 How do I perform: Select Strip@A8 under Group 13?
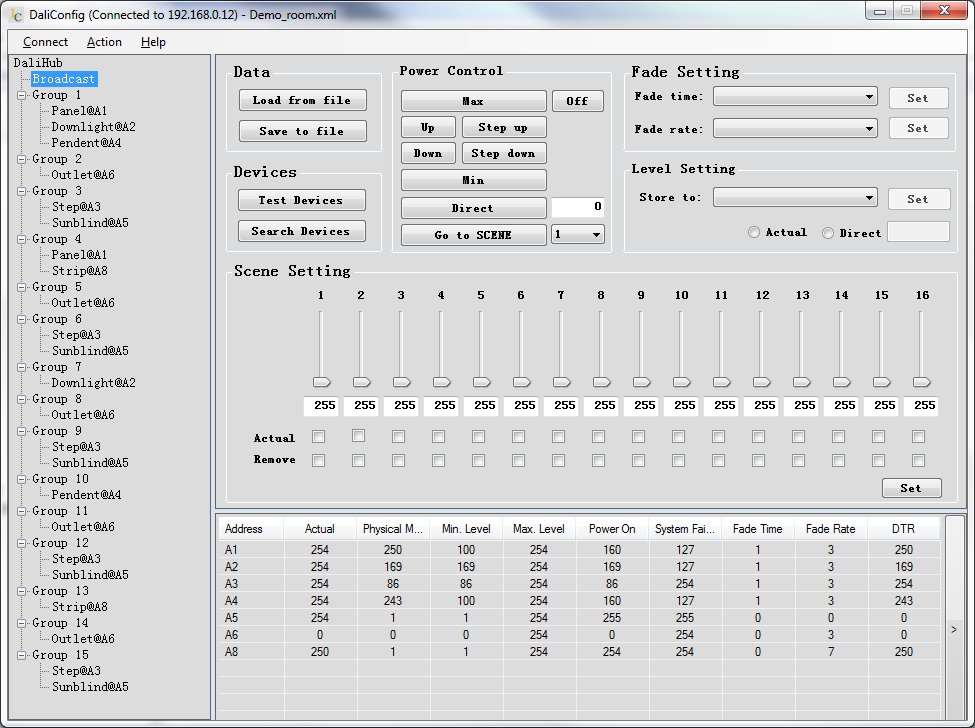(80, 607)
